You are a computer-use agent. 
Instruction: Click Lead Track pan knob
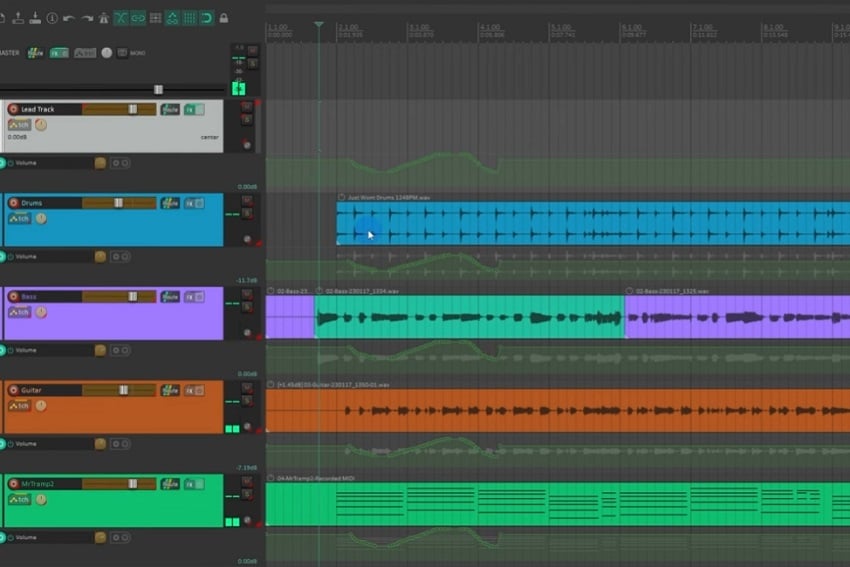tap(41, 125)
